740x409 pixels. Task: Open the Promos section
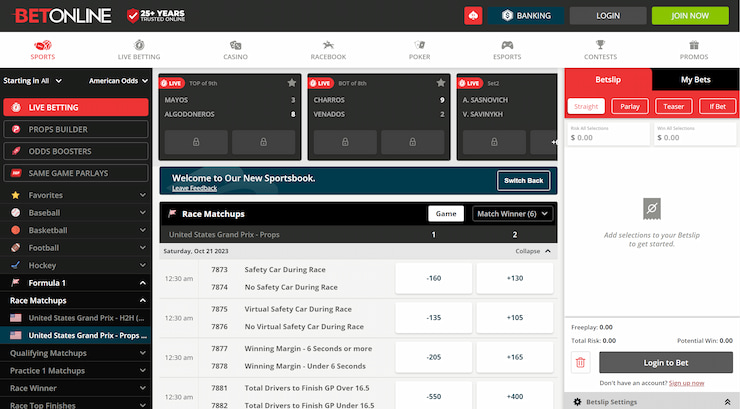[x=694, y=50]
